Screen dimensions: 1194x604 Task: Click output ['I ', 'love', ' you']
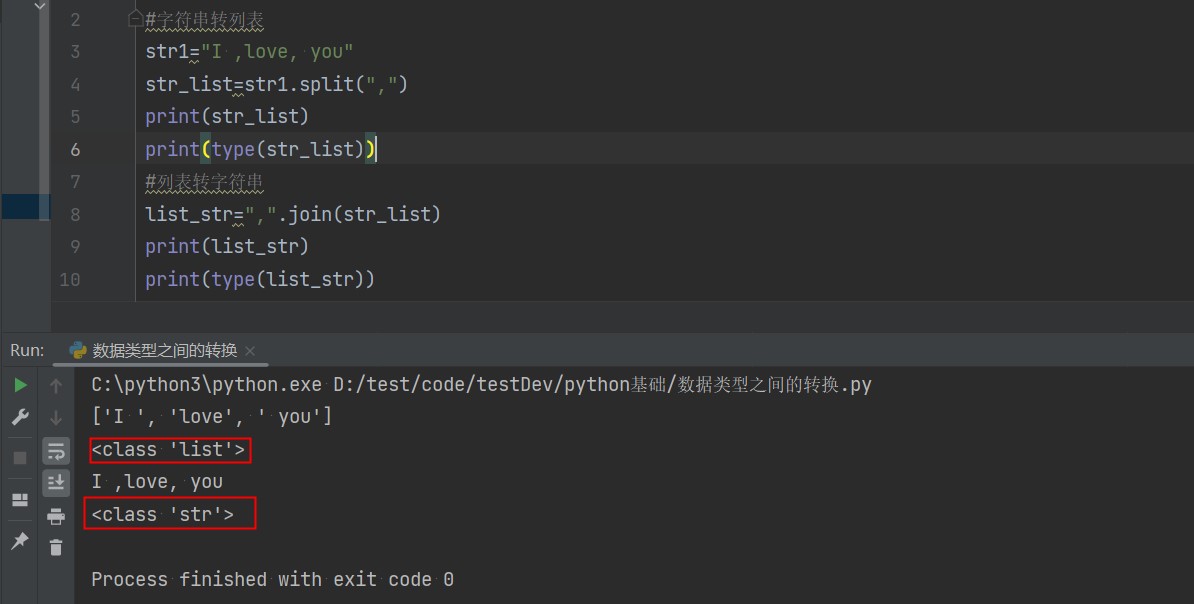pos(212,417)
